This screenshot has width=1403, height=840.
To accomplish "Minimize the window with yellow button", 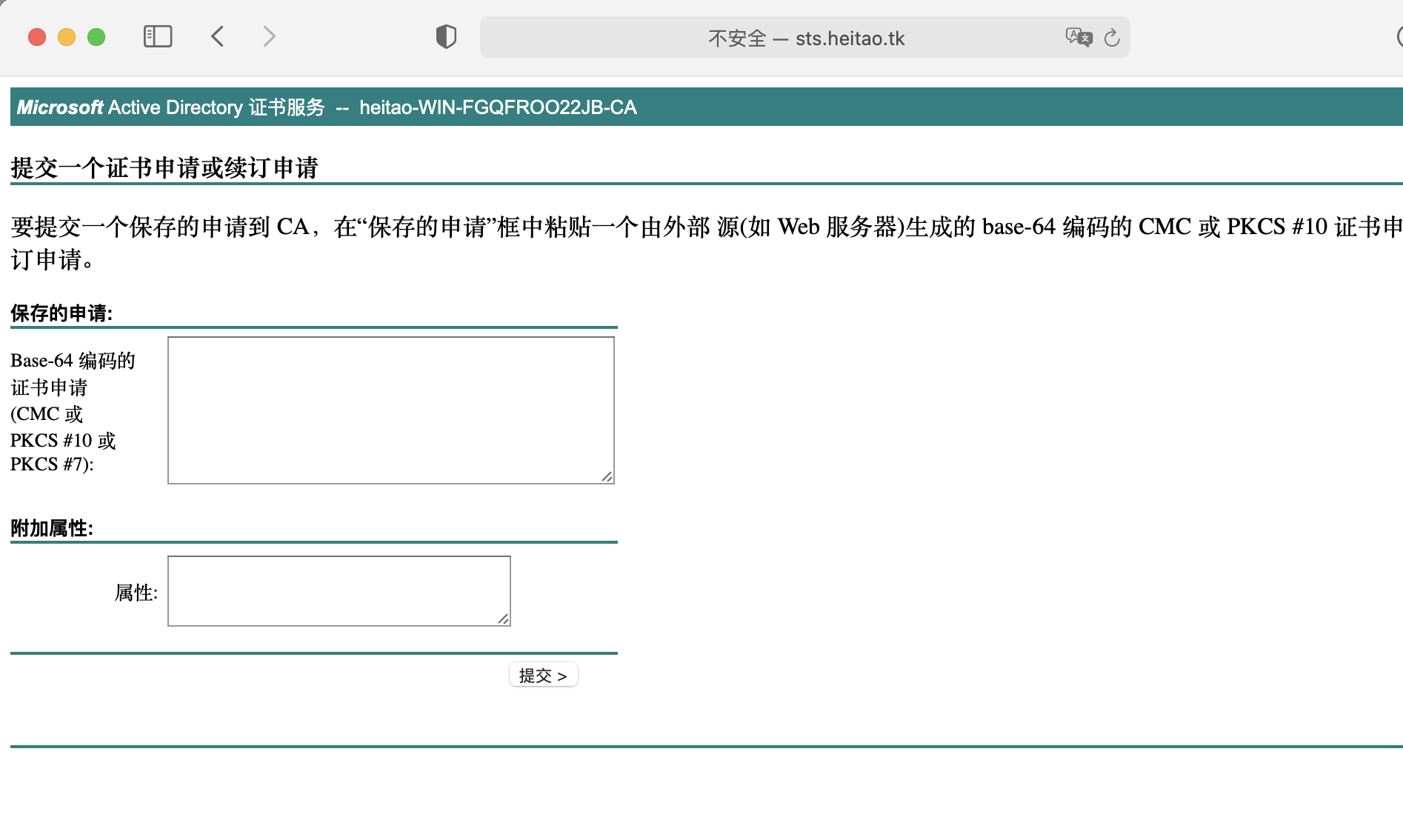I will pyautogui.click(x=67, y=37).
